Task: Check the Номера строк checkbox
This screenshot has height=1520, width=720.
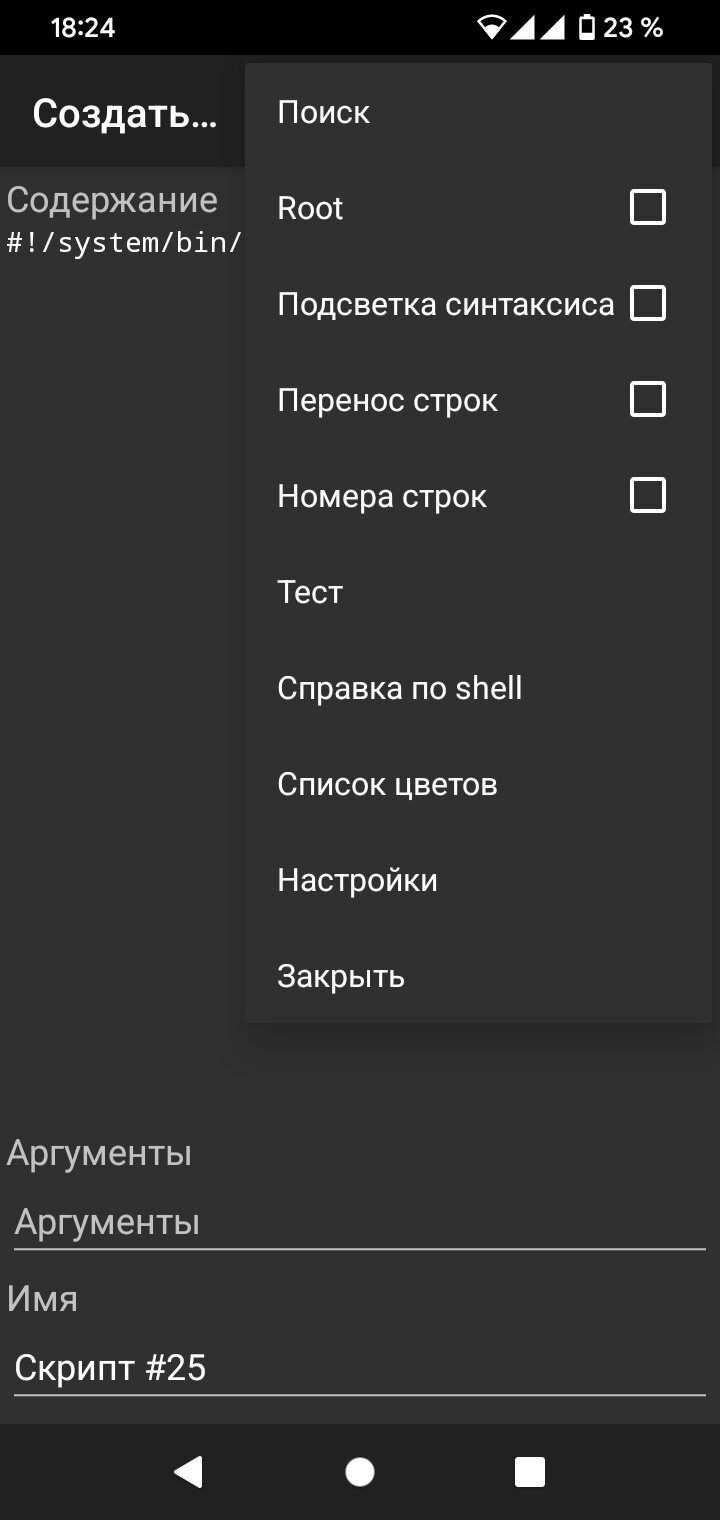Action: pos(648,495)
